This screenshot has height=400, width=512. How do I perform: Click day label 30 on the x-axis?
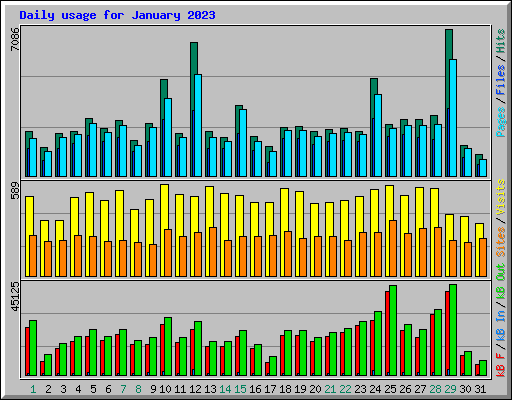click(x=465, y=389)
